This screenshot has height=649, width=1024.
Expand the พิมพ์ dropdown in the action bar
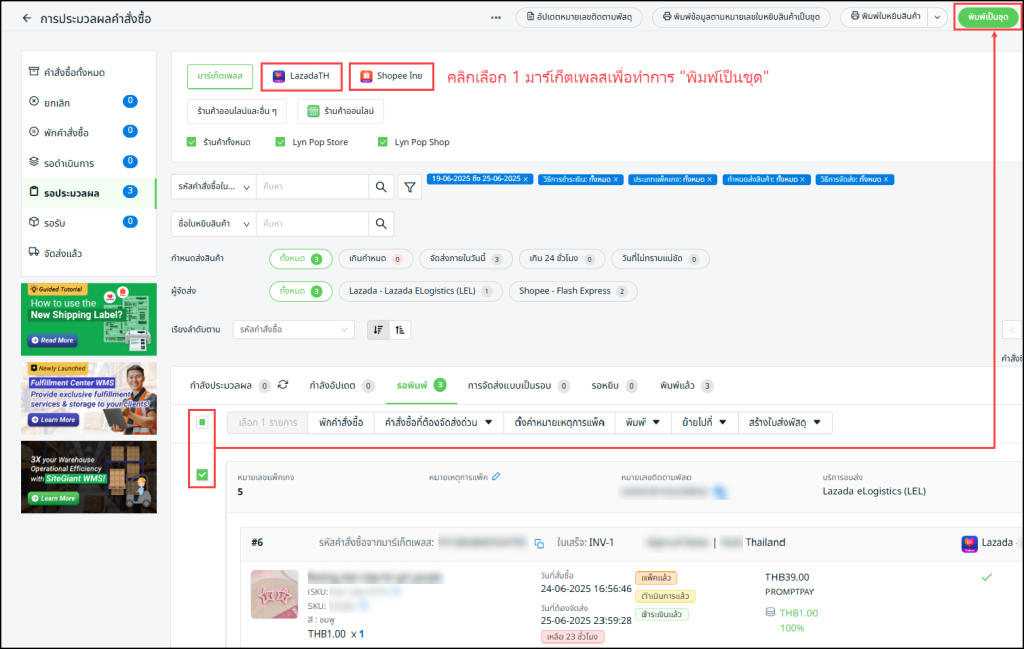(642, 422)
